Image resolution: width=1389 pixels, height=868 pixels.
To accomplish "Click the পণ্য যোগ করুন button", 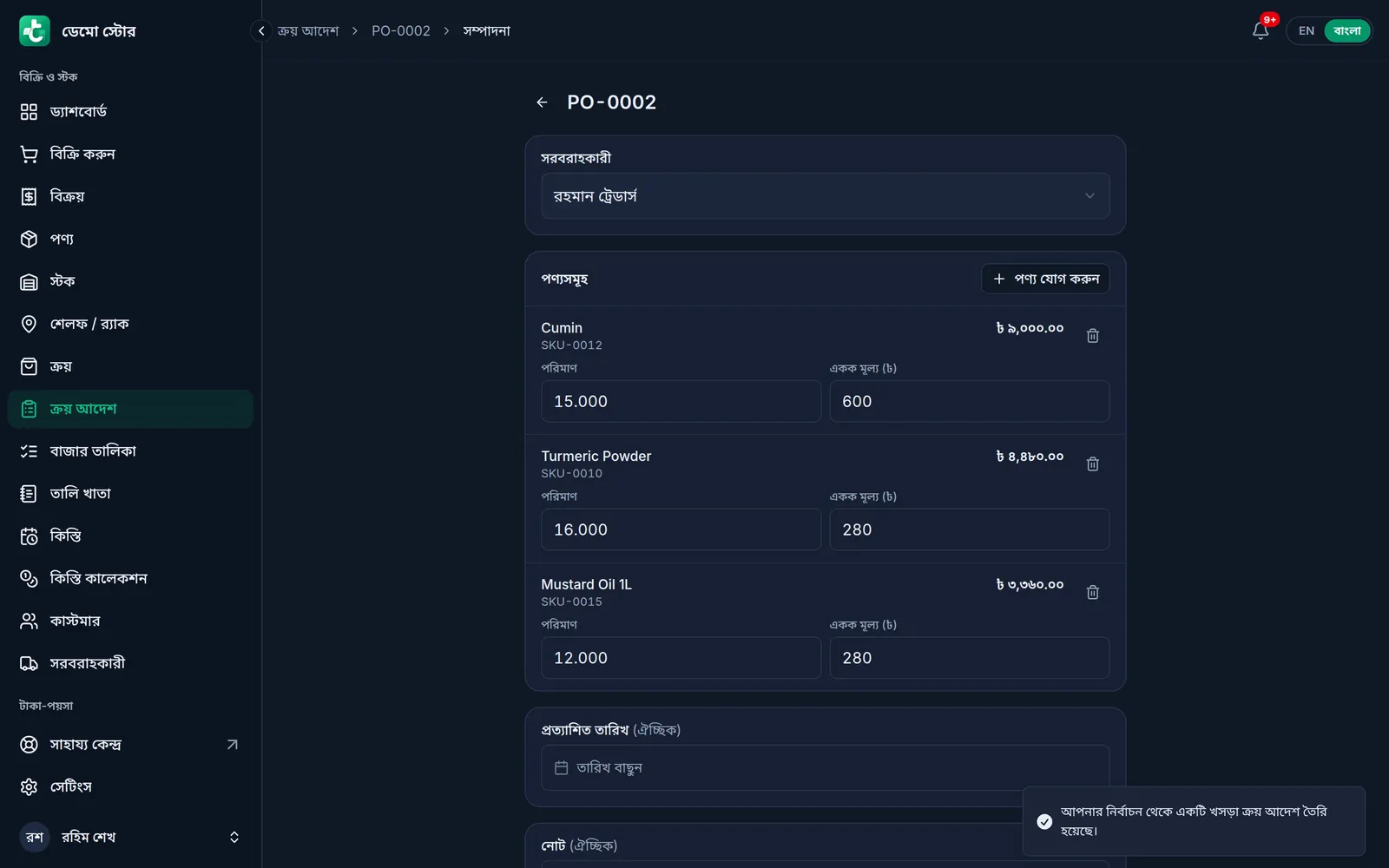I will (1045, 279).
